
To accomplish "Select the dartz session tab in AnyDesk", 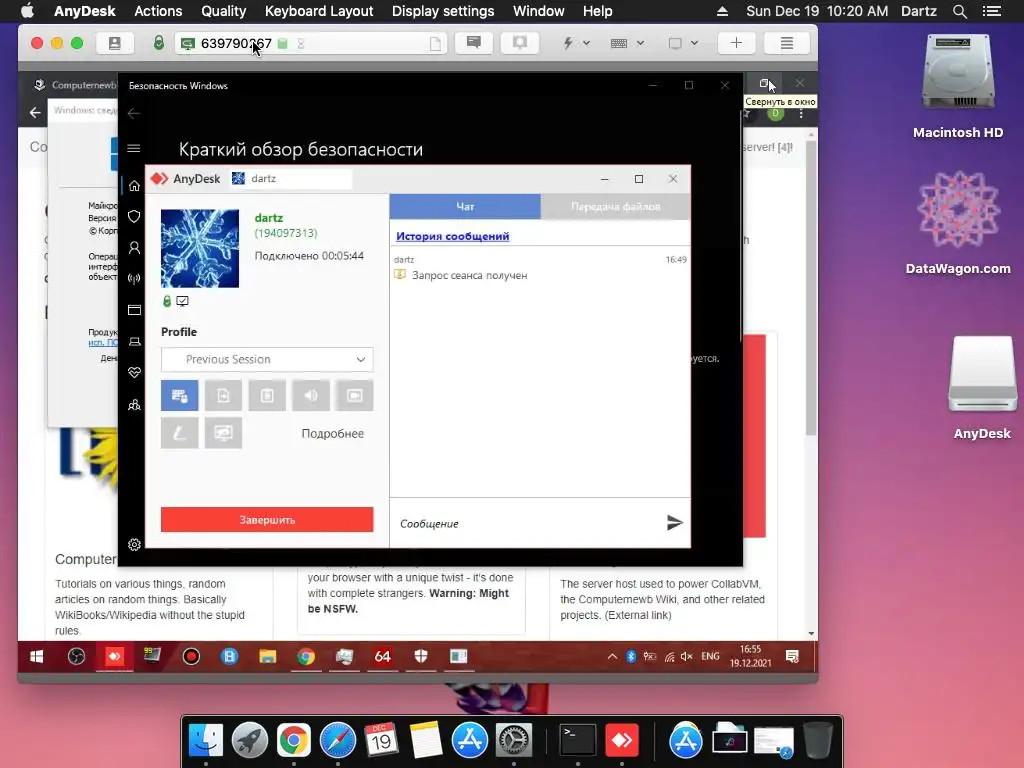I will [291, 178].
